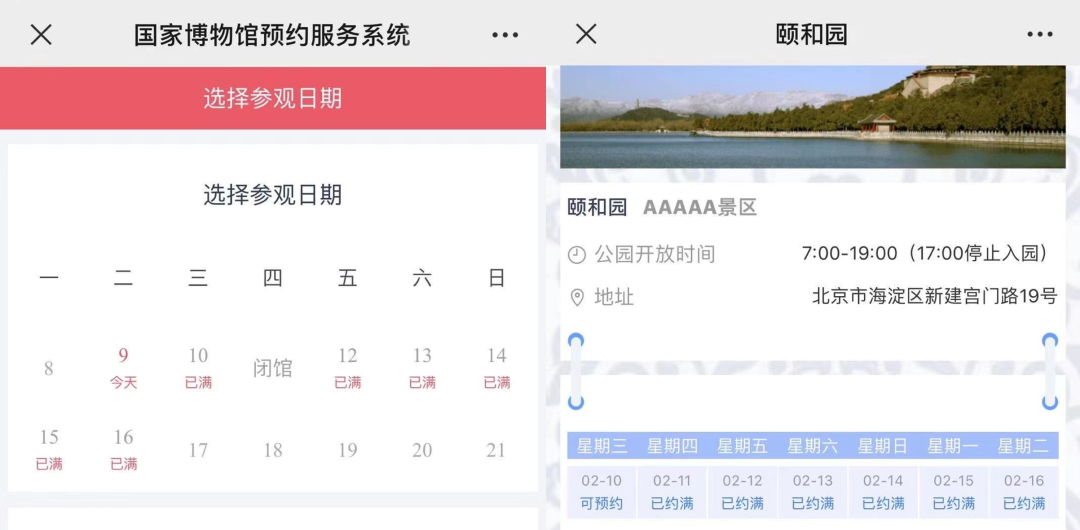Click the 星期六 column header
The width and height of the screenshot is (1080, 530).
coord(813,446)
